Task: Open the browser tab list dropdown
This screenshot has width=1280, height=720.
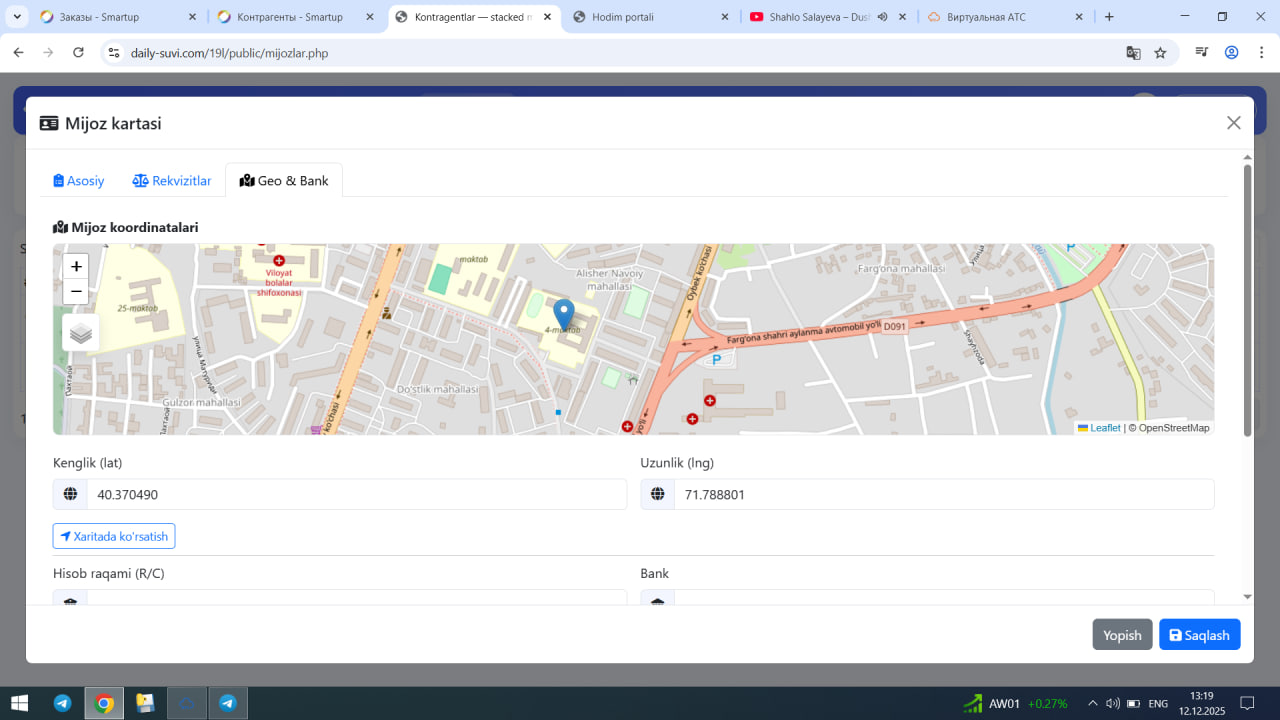Action: (x=17, y=17)
